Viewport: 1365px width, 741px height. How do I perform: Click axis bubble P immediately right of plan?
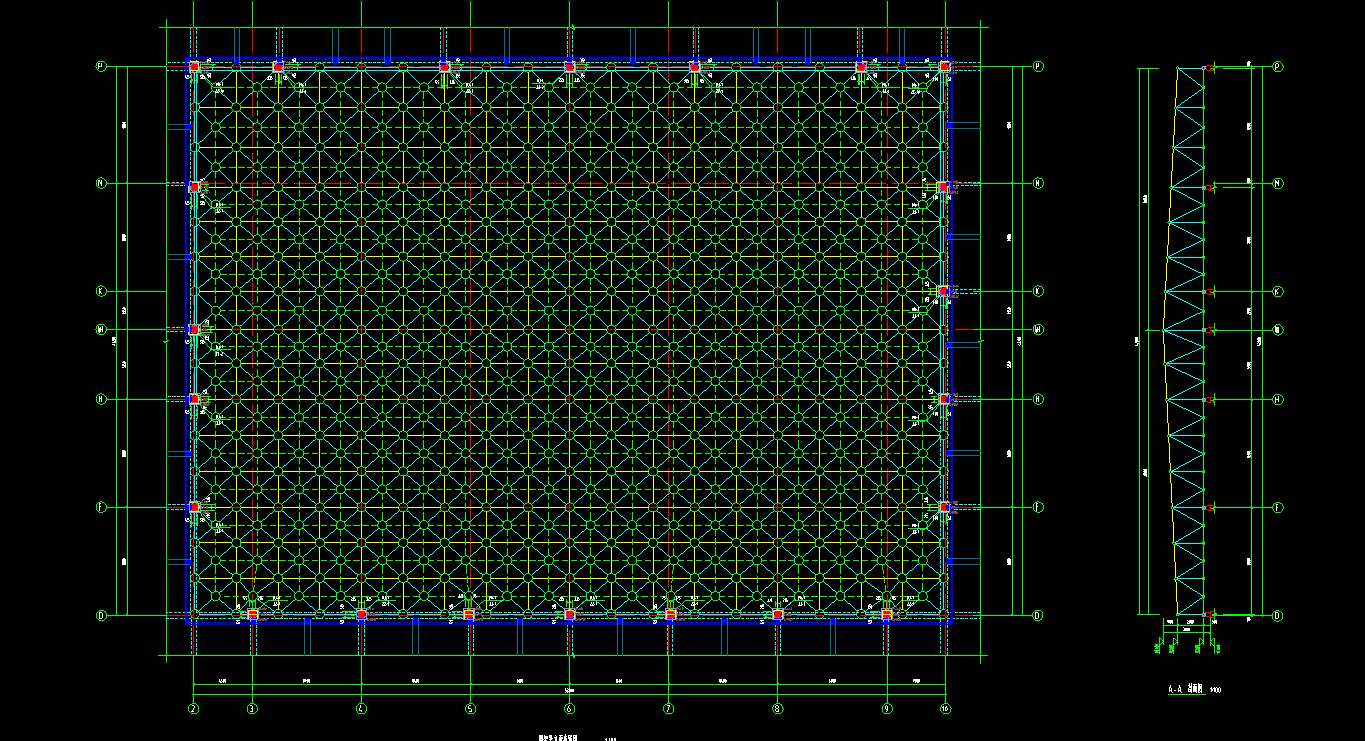point(1038,67)
